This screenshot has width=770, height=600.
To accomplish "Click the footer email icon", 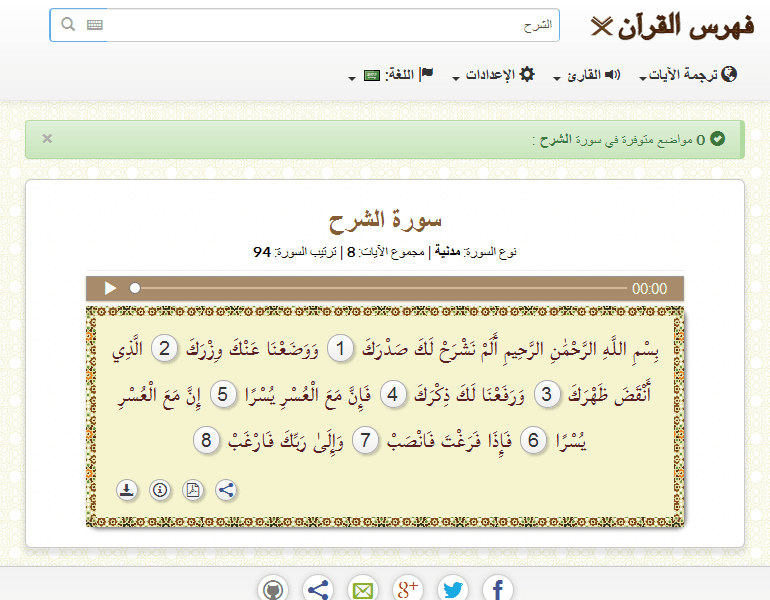I will 363,588.
